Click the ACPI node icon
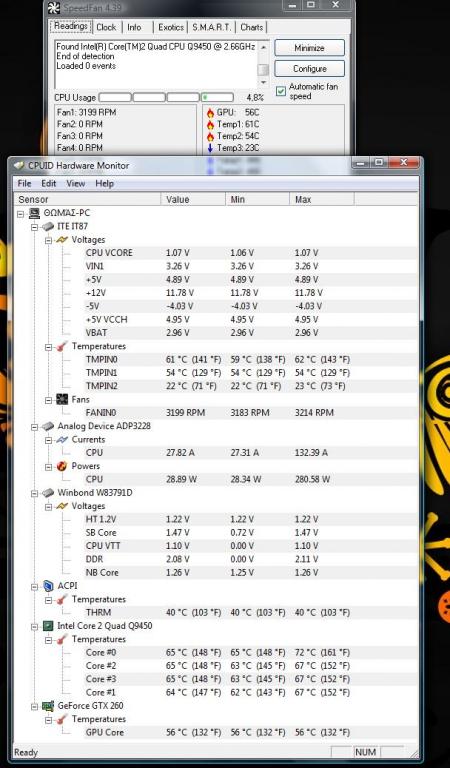The image size is (450, 768). point(48,586)
